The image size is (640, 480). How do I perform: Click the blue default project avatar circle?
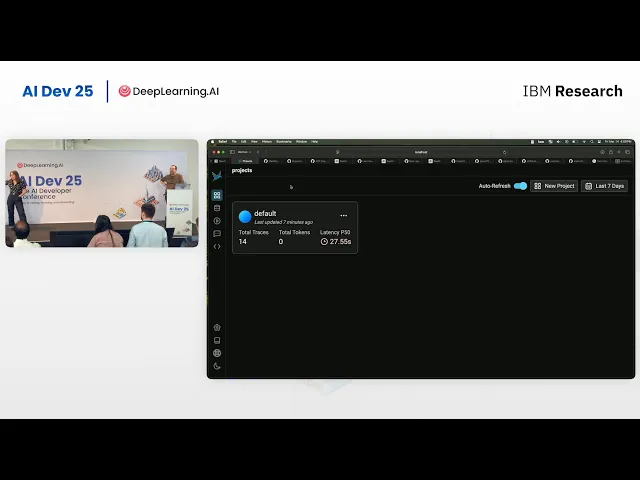(x=245, y=216)
